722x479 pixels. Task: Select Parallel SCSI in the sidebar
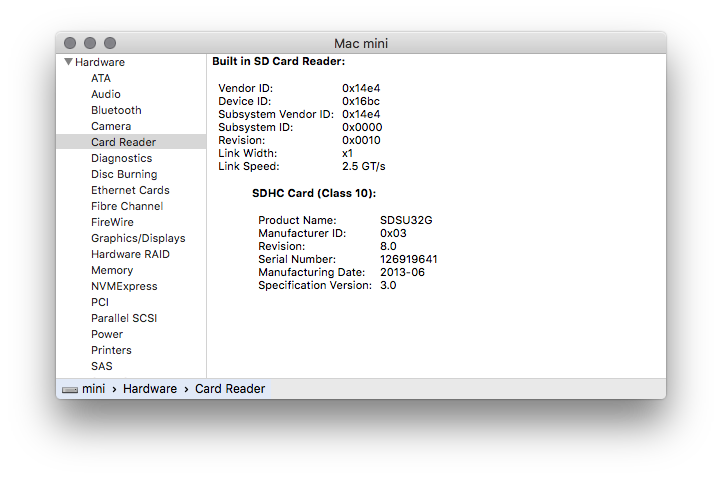coord(124,318)
